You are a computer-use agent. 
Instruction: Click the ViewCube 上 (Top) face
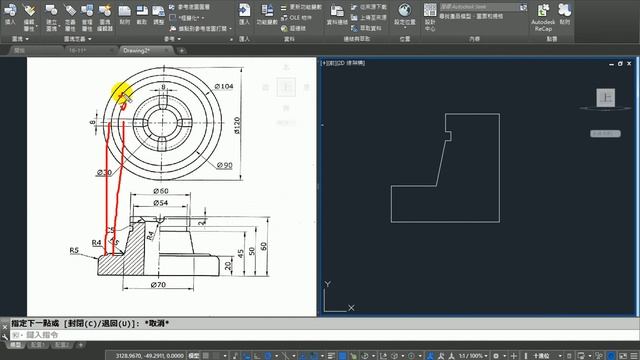605,98
